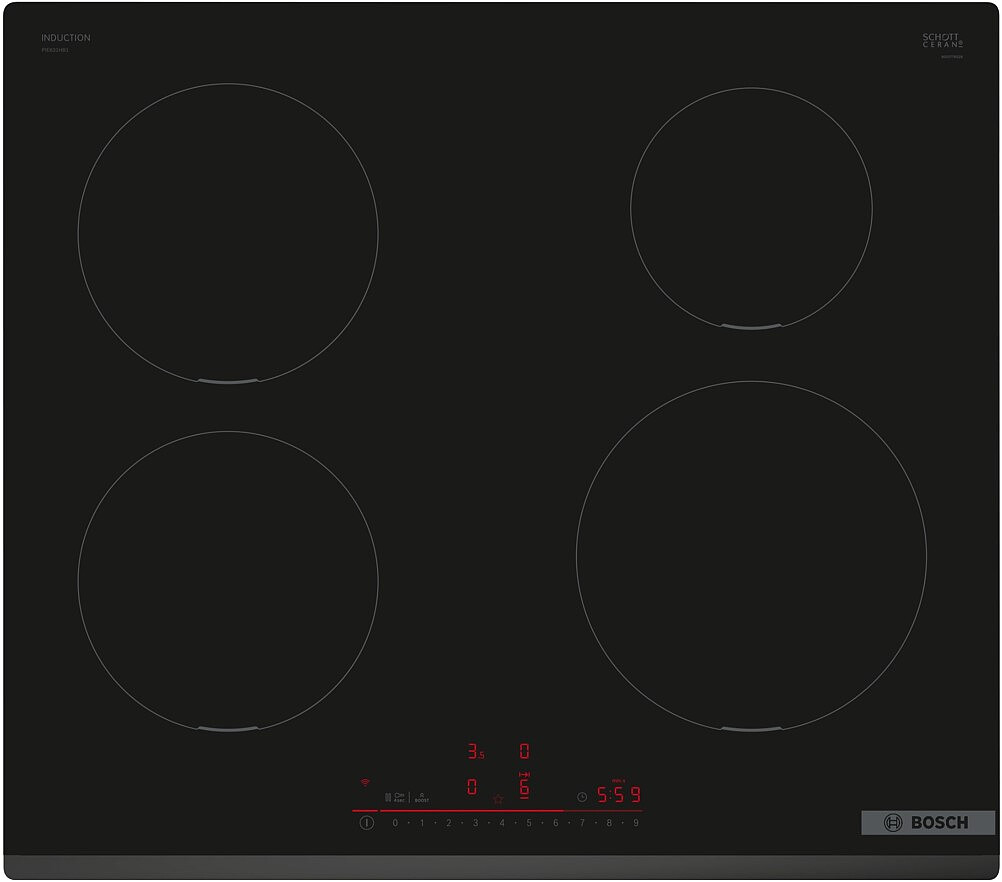
Task: Choose level 3 on the power scale
Action: 475,823
